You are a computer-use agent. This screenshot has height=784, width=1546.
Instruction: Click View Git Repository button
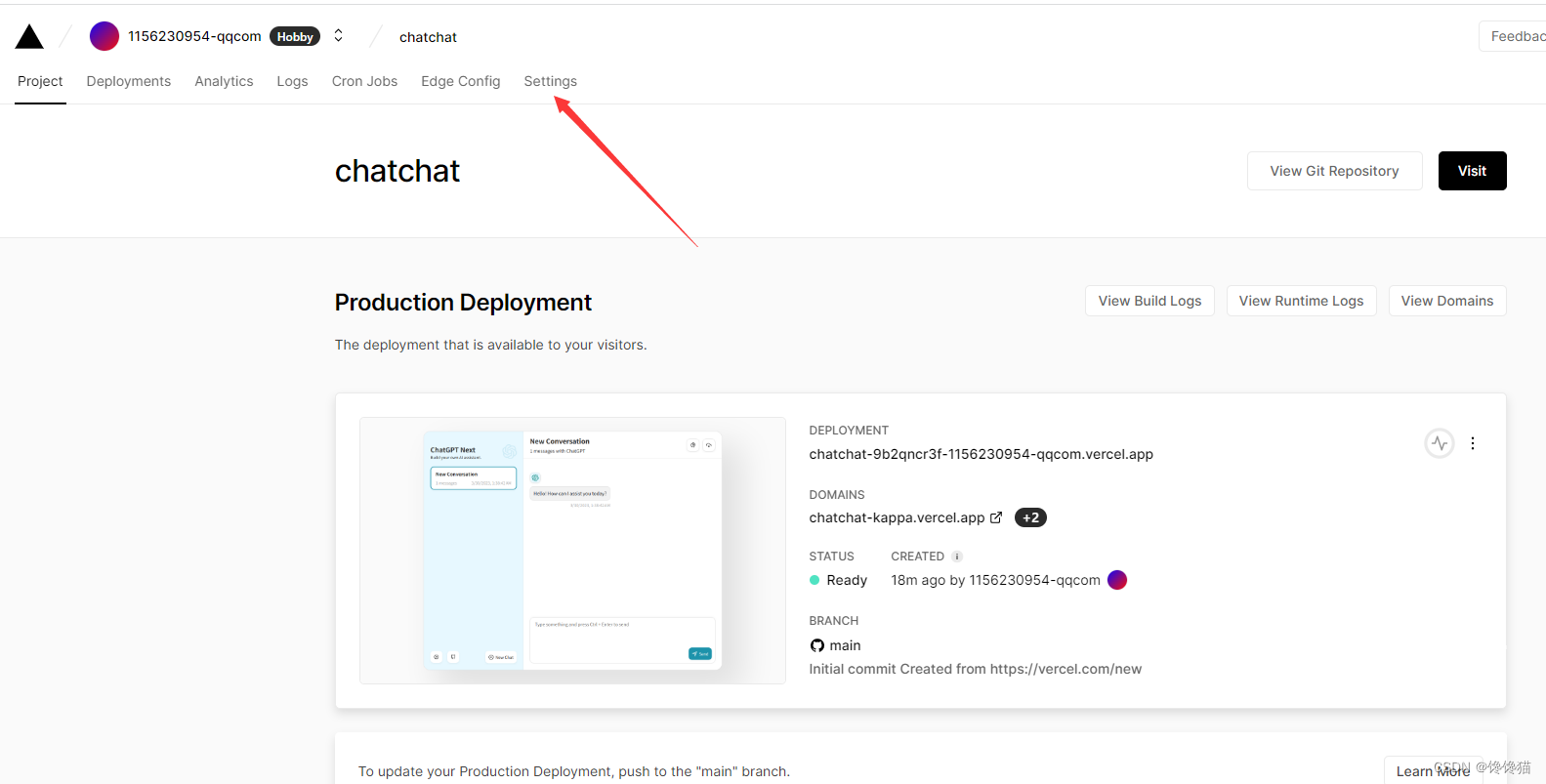(x=1334, y=171)
